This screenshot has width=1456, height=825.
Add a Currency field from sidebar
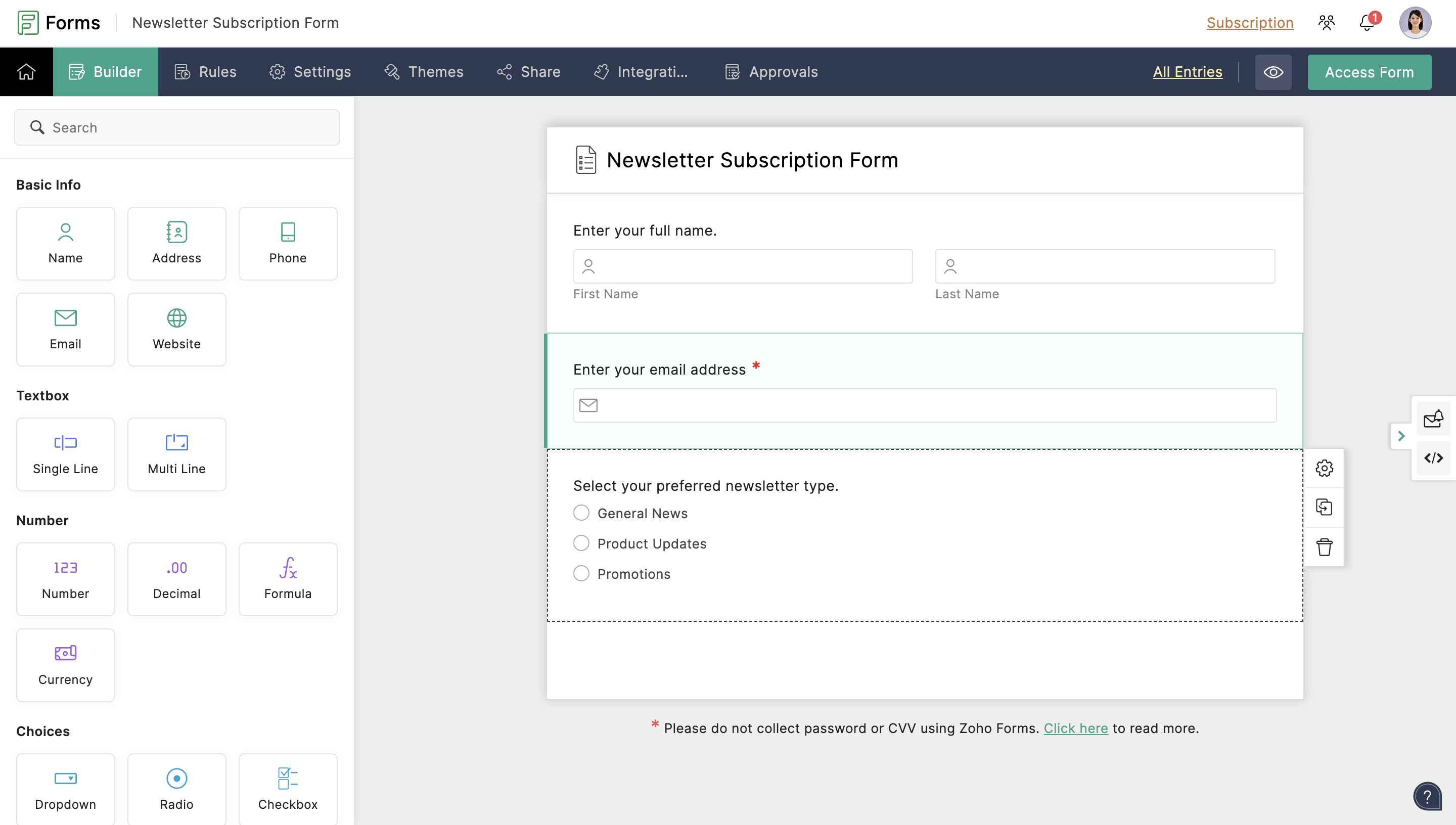point(65,665)
